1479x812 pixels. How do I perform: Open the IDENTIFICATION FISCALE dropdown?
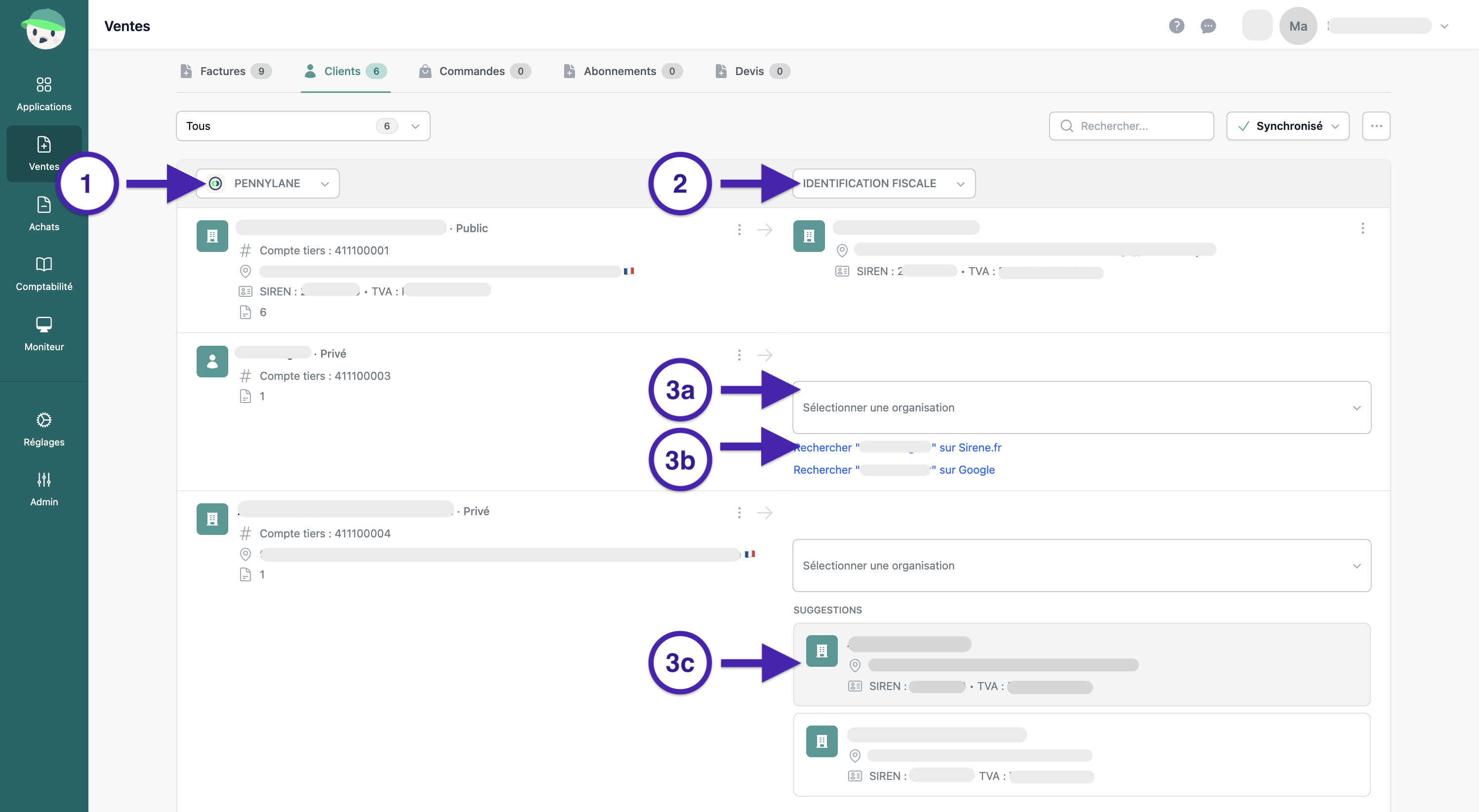pyautogui.click(x=883, y=183)
